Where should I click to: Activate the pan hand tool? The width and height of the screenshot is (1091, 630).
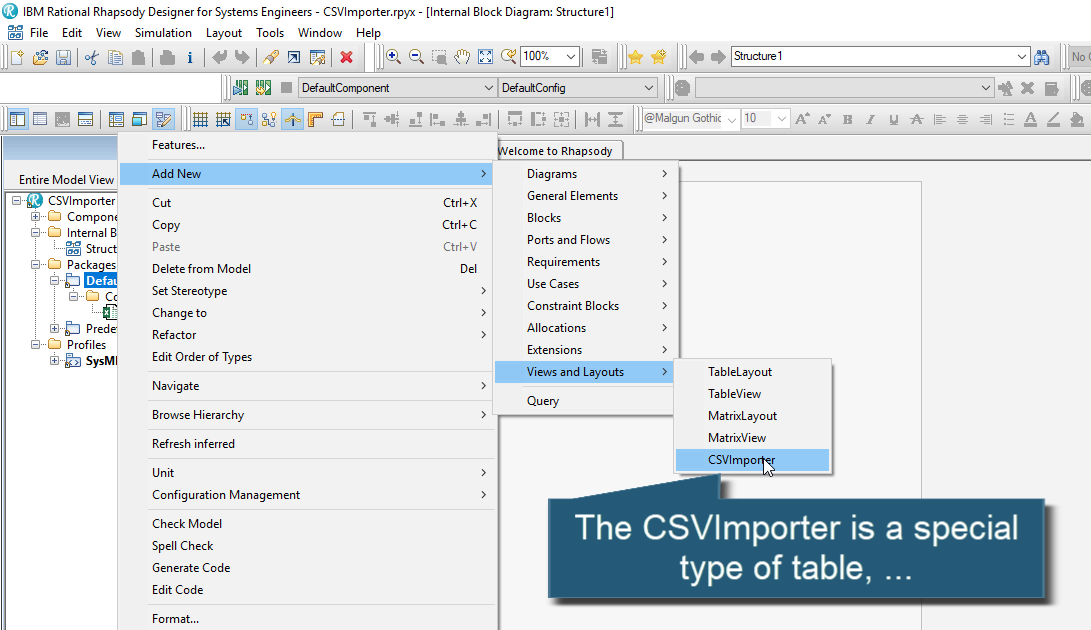(x=462, y=57)
